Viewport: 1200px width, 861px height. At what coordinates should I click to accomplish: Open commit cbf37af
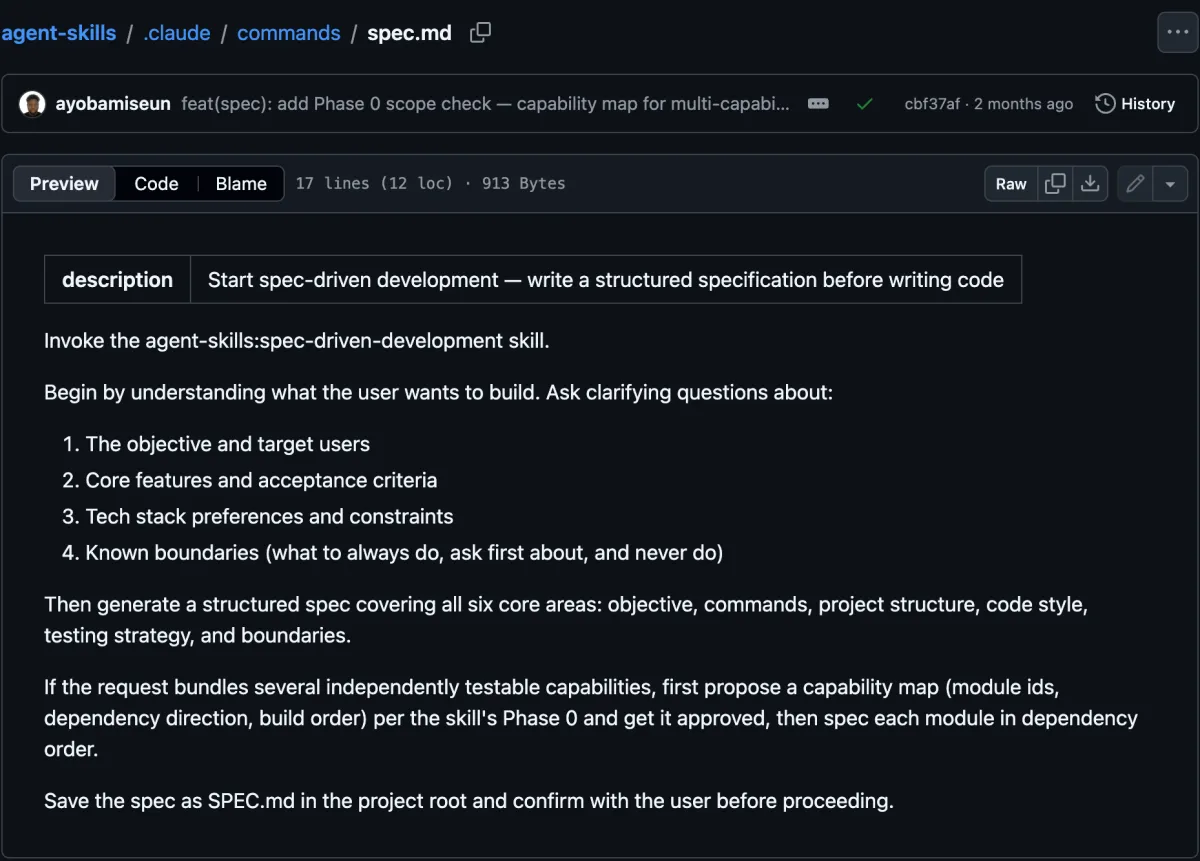[932, 104]
